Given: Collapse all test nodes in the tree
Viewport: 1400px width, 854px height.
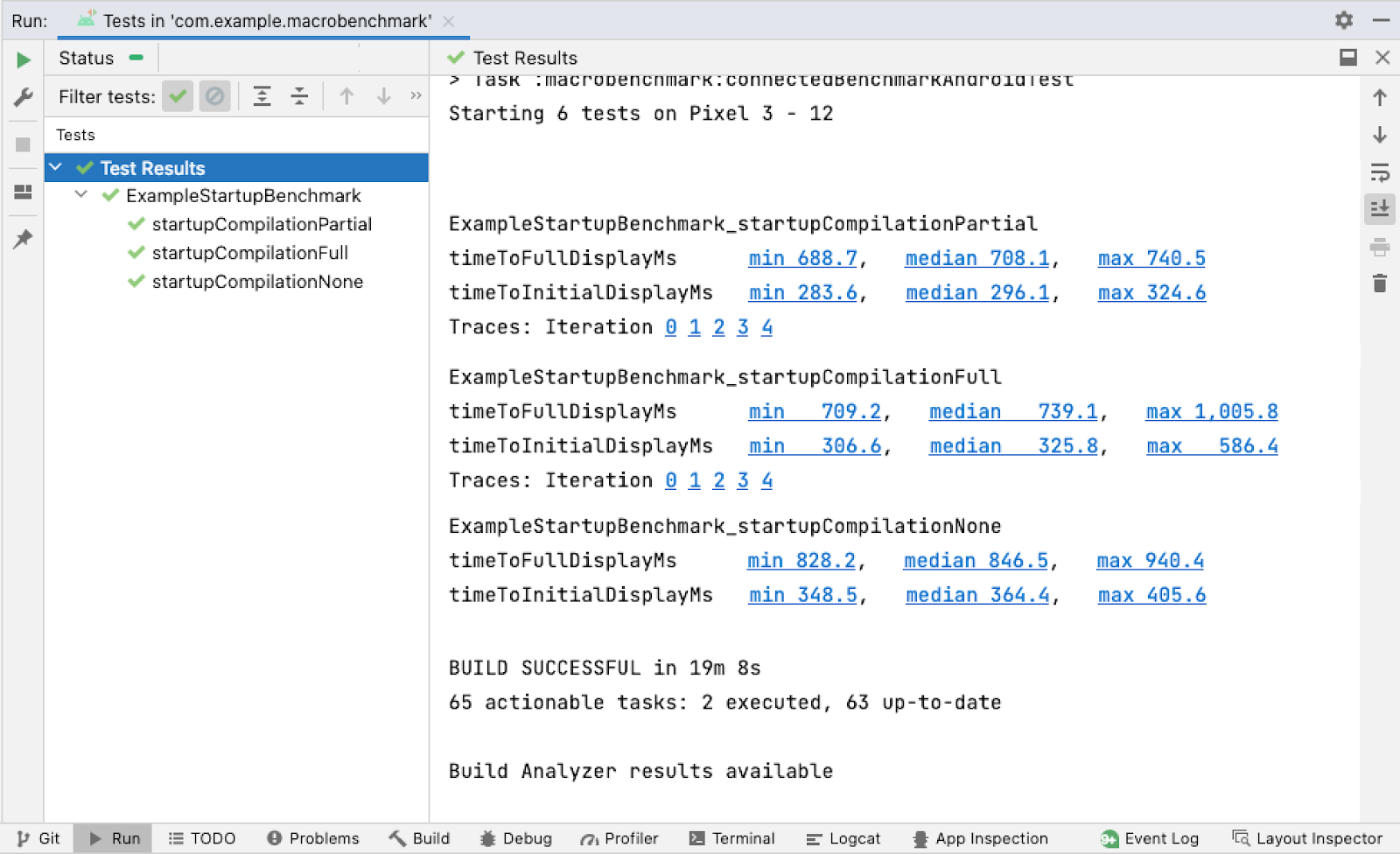Looking at the screenshot, I should pos(299,96).
